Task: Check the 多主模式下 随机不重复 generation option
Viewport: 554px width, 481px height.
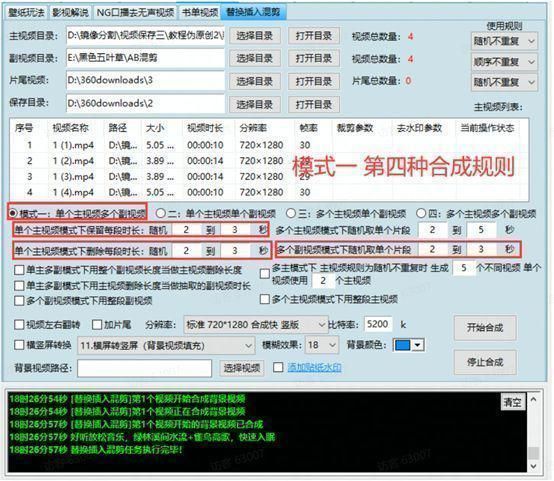Action: pos(265,274)
